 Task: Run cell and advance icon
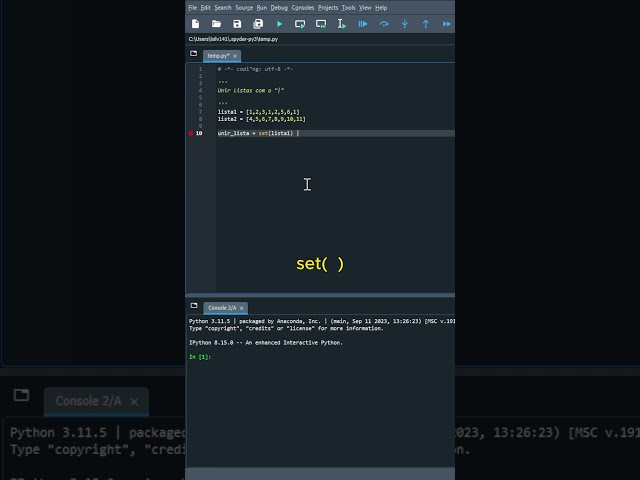point(321,24)
